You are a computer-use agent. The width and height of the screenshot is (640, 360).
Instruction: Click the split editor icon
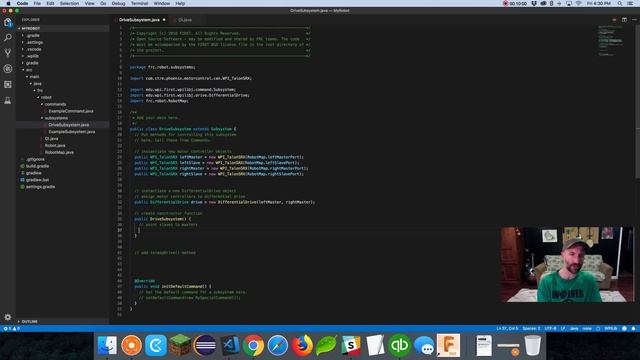pos(624,20)
